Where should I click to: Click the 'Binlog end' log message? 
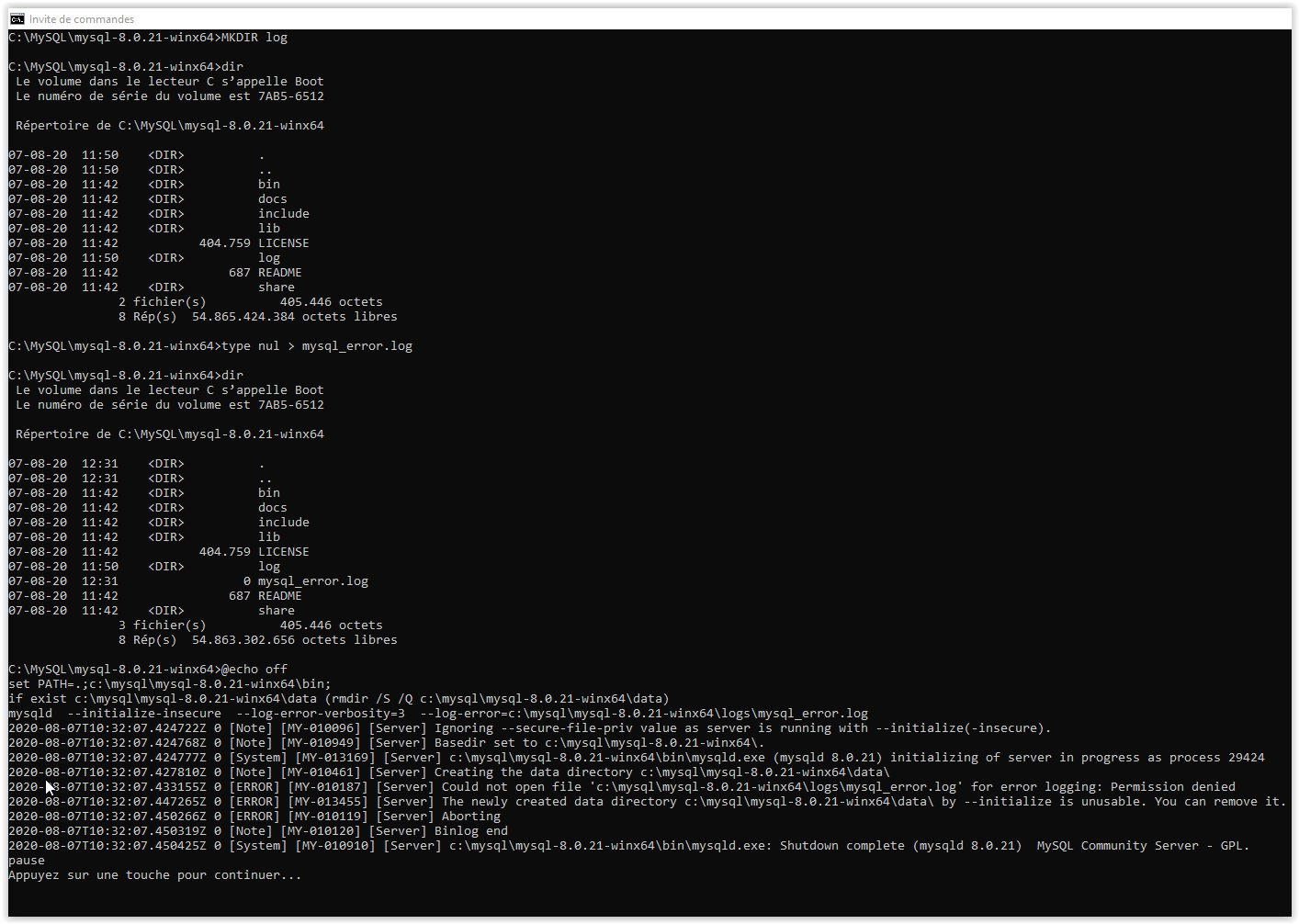click(471, 831)
